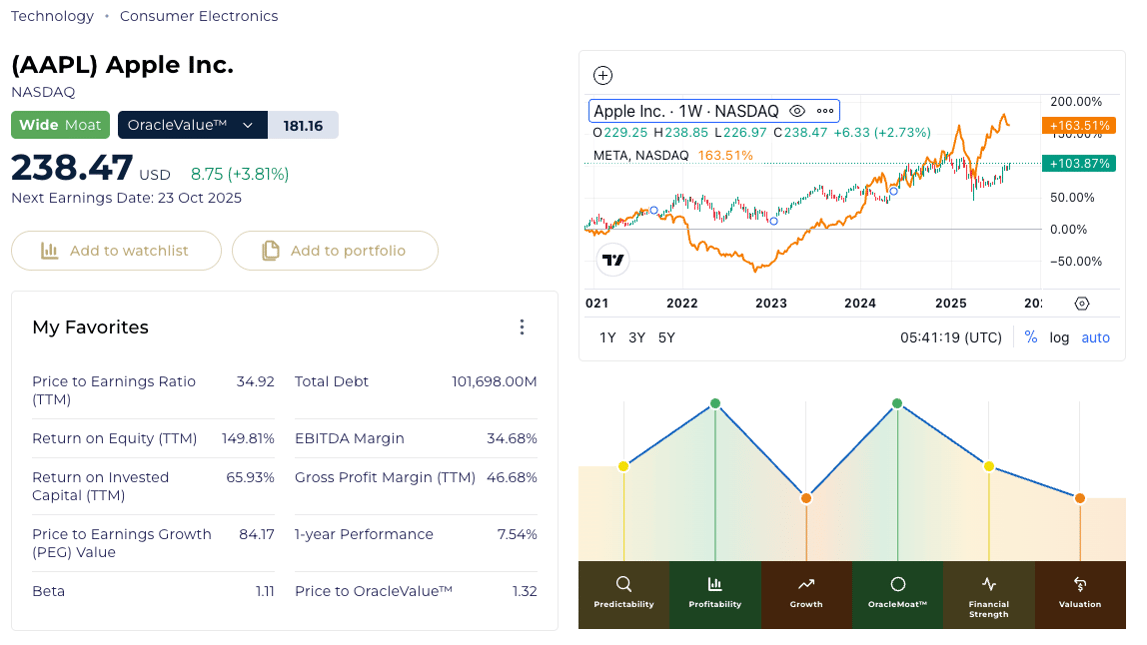The height and width of the screenshot is (645, 1147).
Task: Click the chart time 05:41:19 (UTC)
Action: [x=951, y=338]
